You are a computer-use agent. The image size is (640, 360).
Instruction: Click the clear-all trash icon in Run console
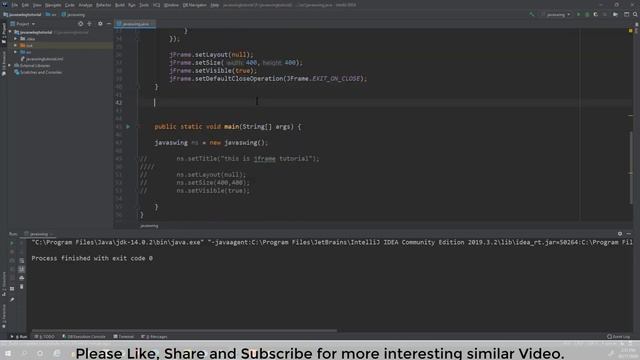click(x=22, y=287)
